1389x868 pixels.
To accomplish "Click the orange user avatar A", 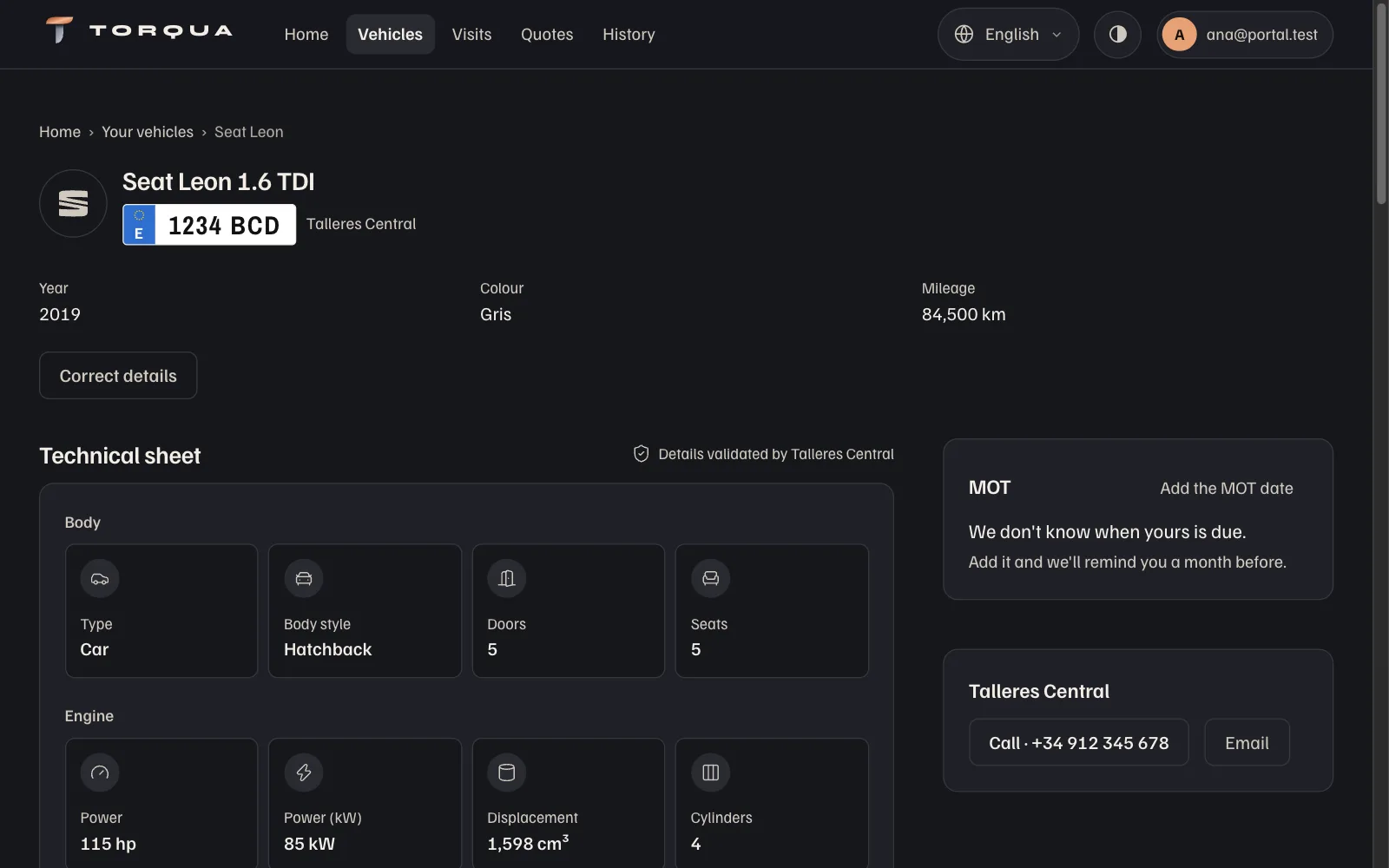I will [1179, 35].
